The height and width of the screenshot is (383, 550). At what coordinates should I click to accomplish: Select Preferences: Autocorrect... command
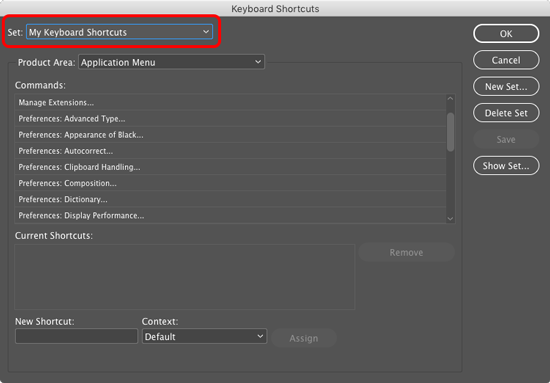pos(230,151)
